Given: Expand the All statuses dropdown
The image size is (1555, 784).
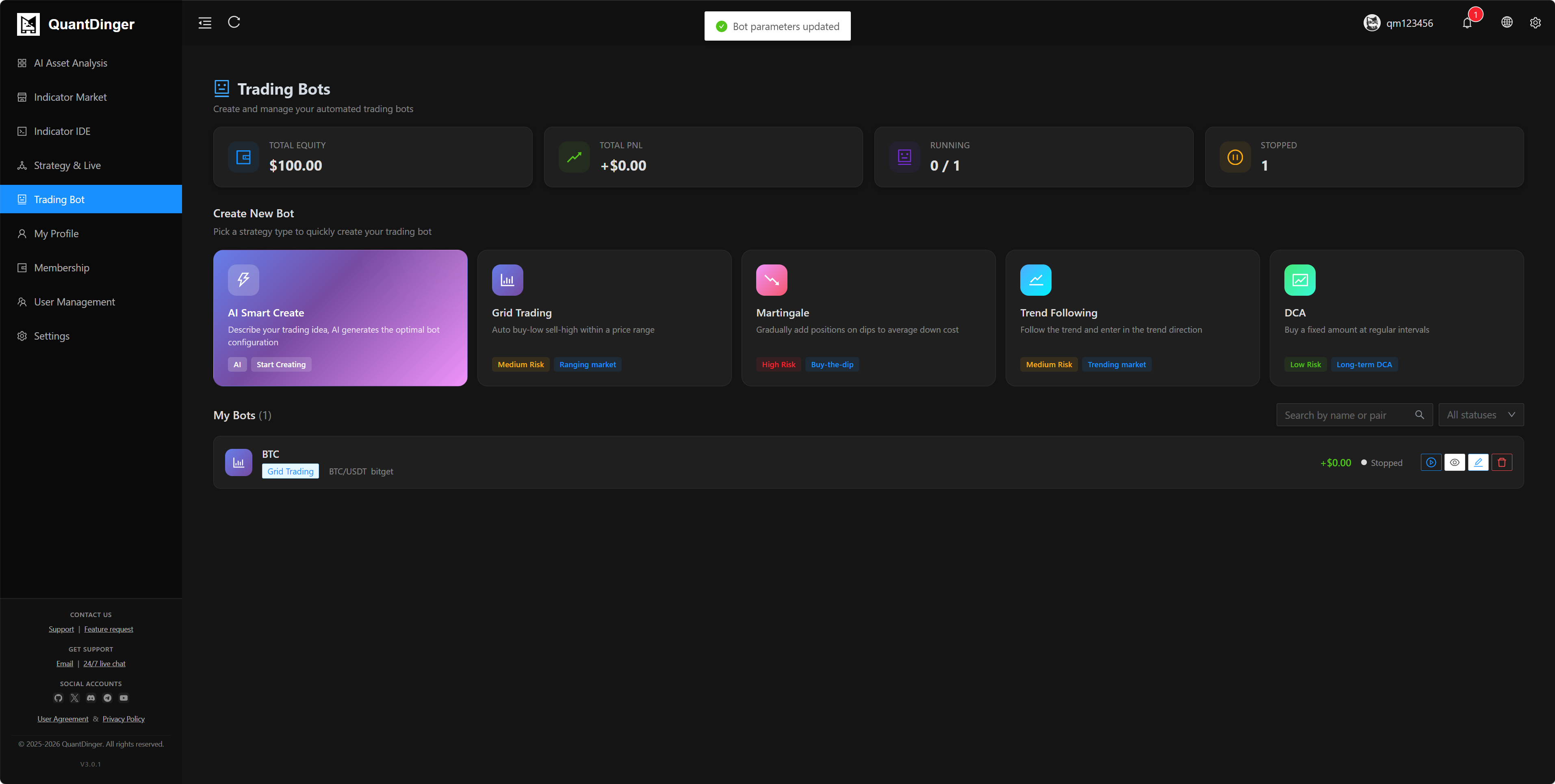Looking at the screenshot, I should click(1481, 415).
